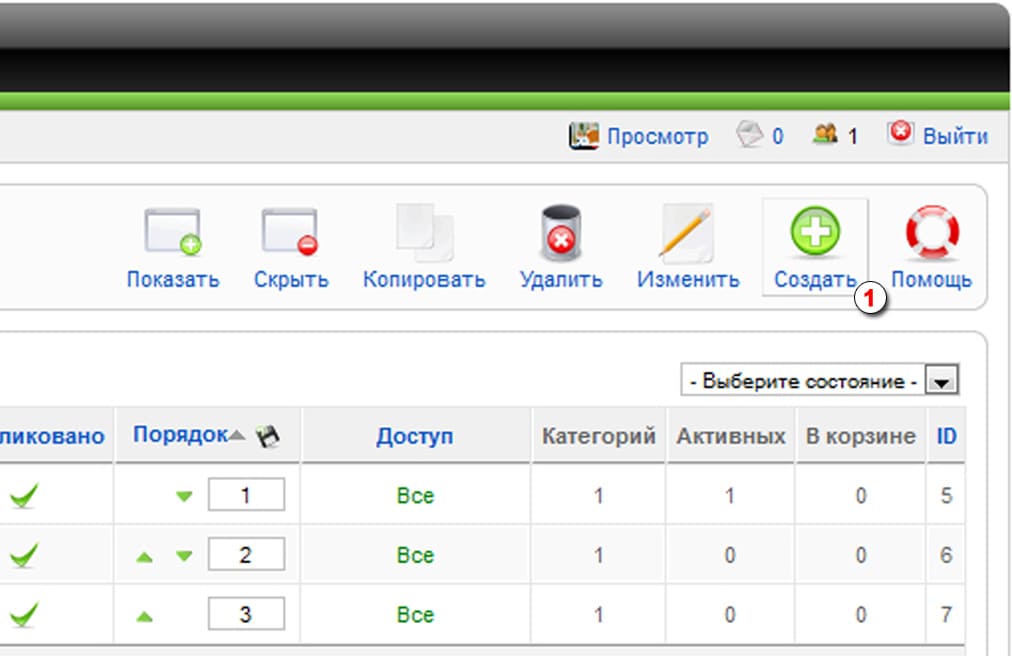
Task: Click the order input field showing 2
Action: [x=249, y=554]
